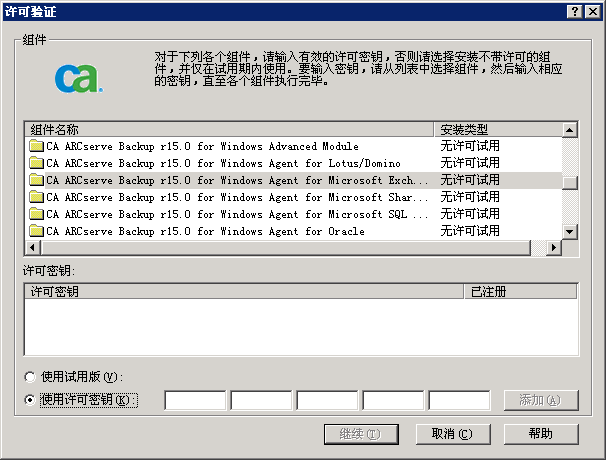Click the first license key input box
Image resolution: width=606 pixels, height=460 pixels.
[x=195, y=400]
